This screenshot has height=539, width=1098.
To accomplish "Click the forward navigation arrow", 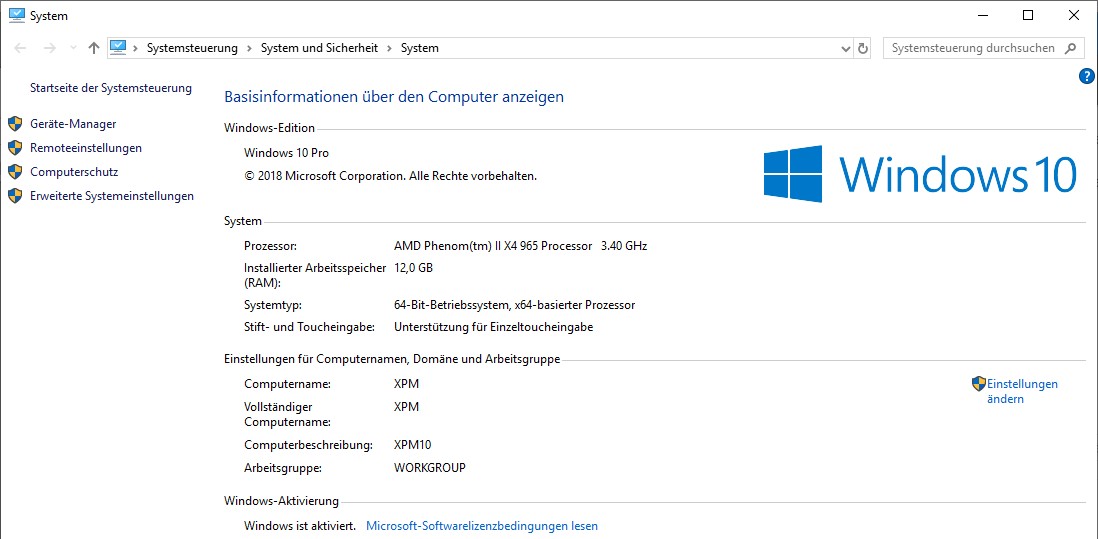I will click(x=49, y=48).
